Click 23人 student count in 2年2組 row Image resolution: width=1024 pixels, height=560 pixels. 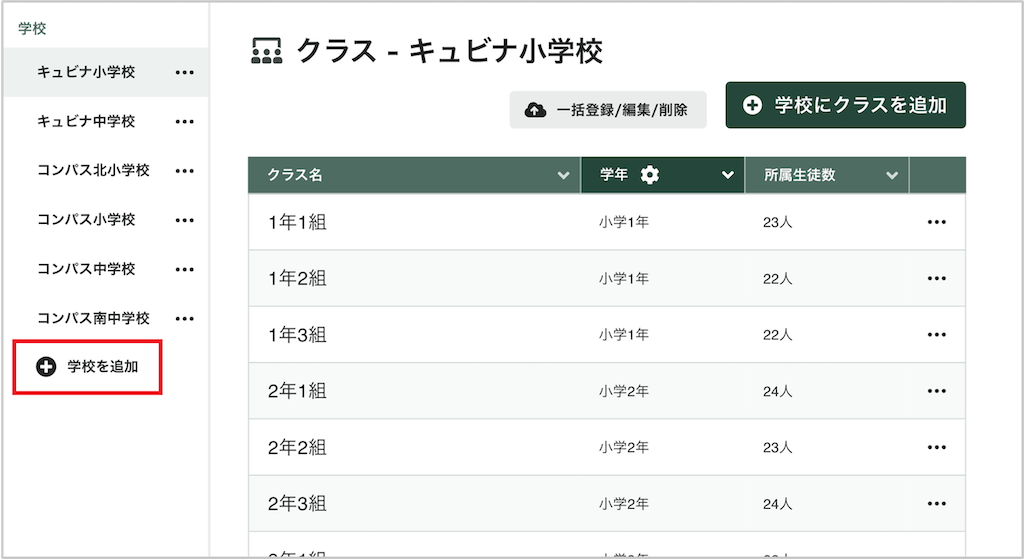click(777, 448)
